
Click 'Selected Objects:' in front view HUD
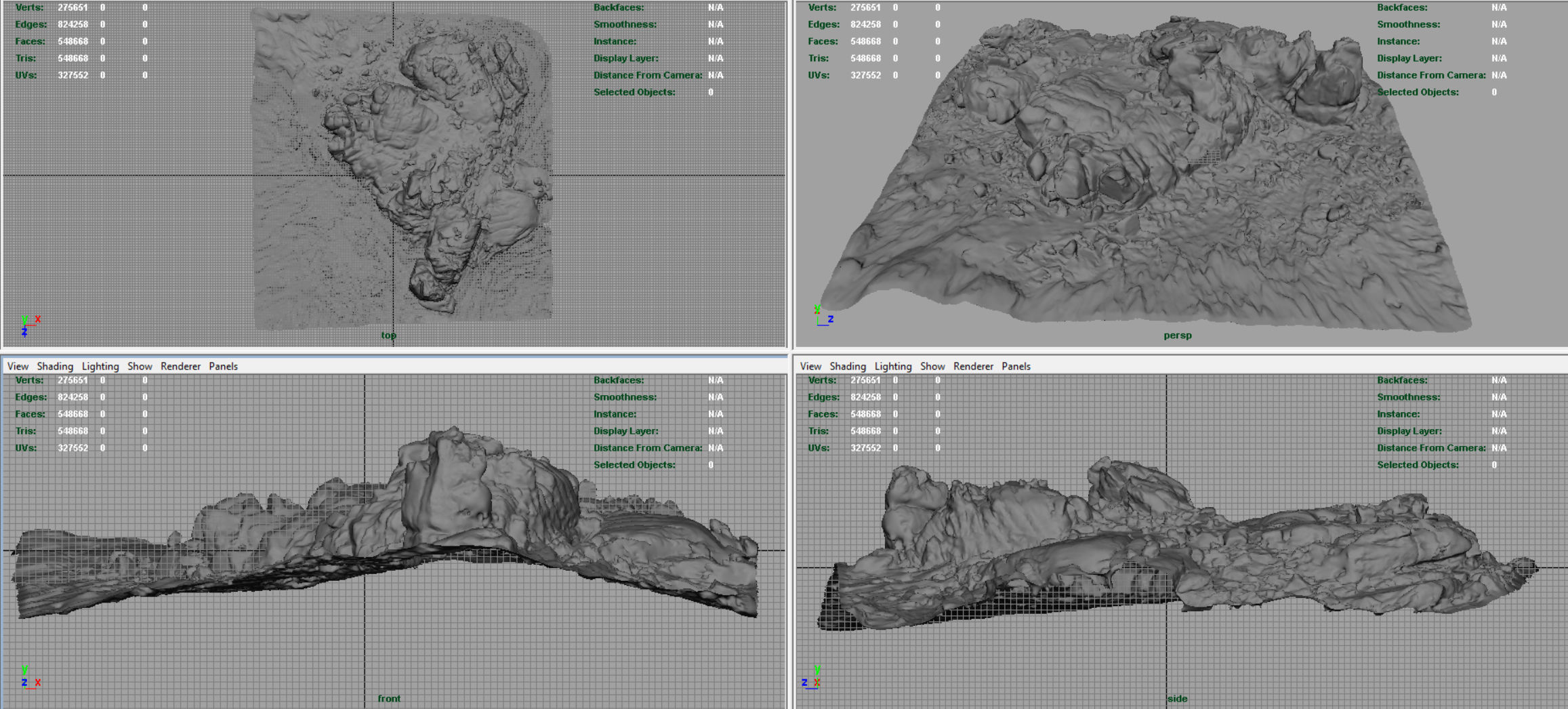tap(634, 465)
